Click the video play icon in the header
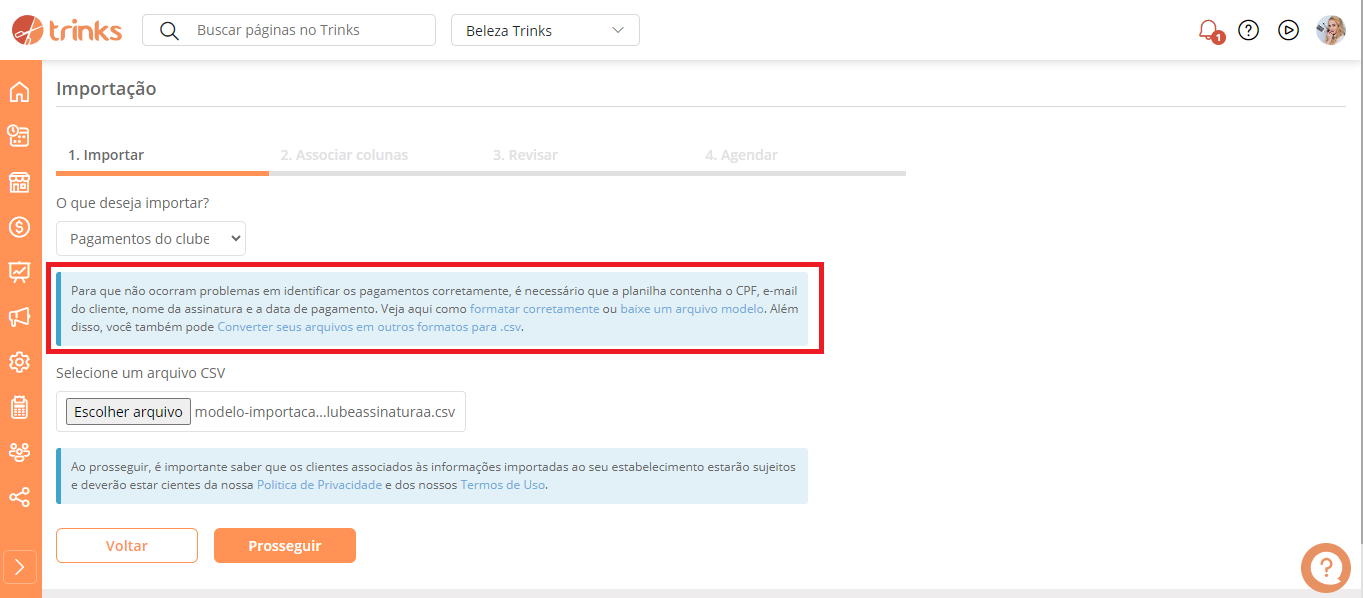This screenshot has width=1363, height=598. tap(1289, 30)
